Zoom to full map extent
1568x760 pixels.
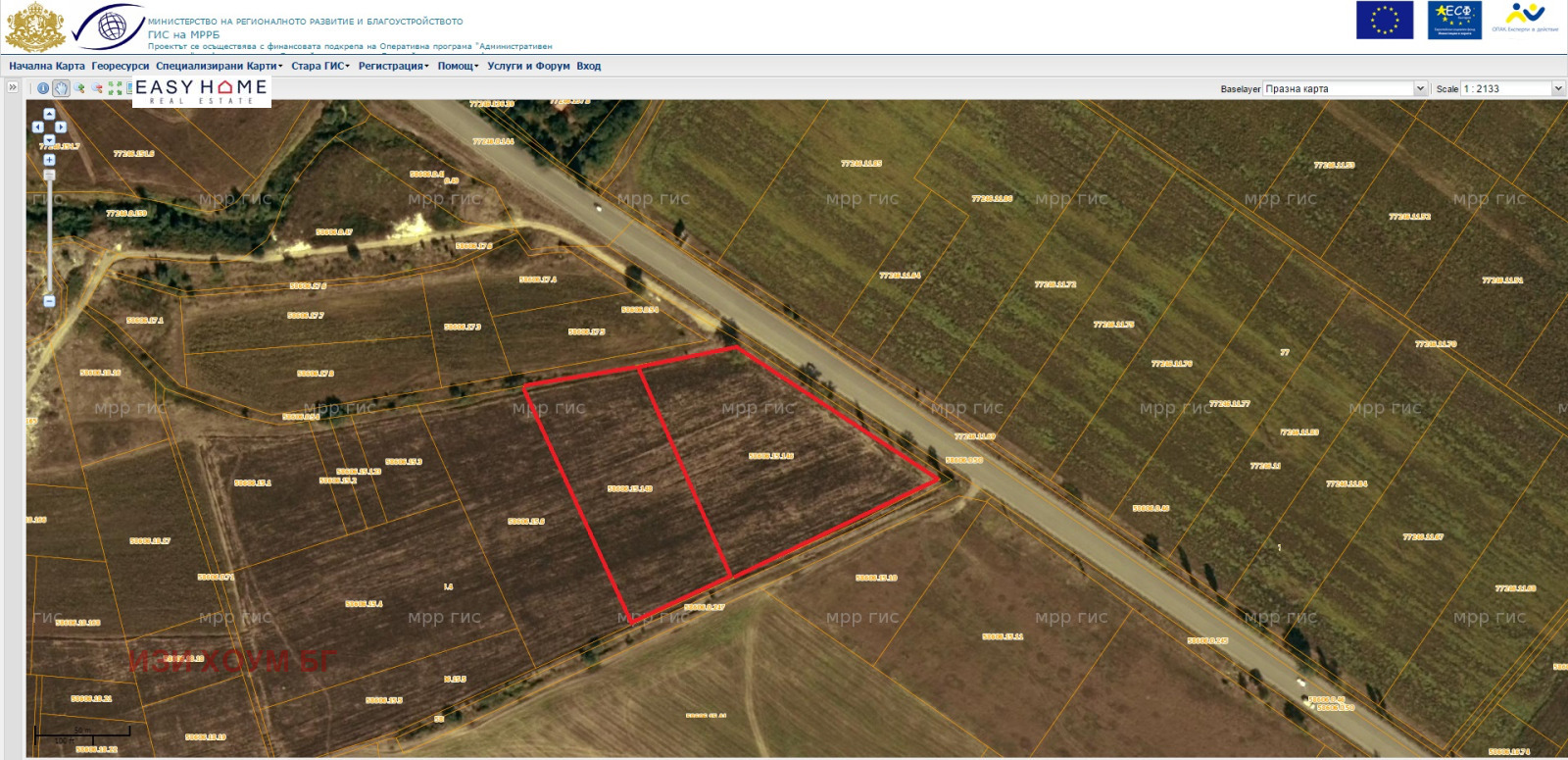click(115, 88)
